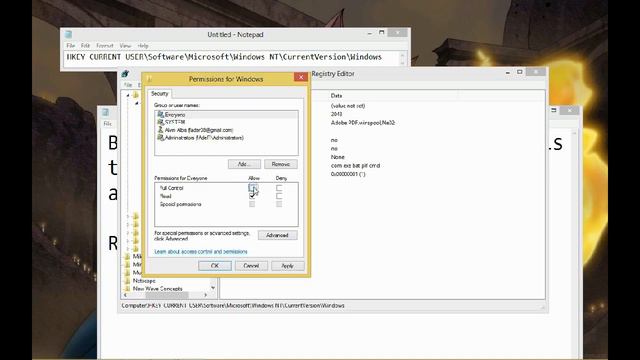The height and width of the screenshot is (360, 640).
Task: Close the Permissions for Windows dialog
Action: click(x=301, y=77)
